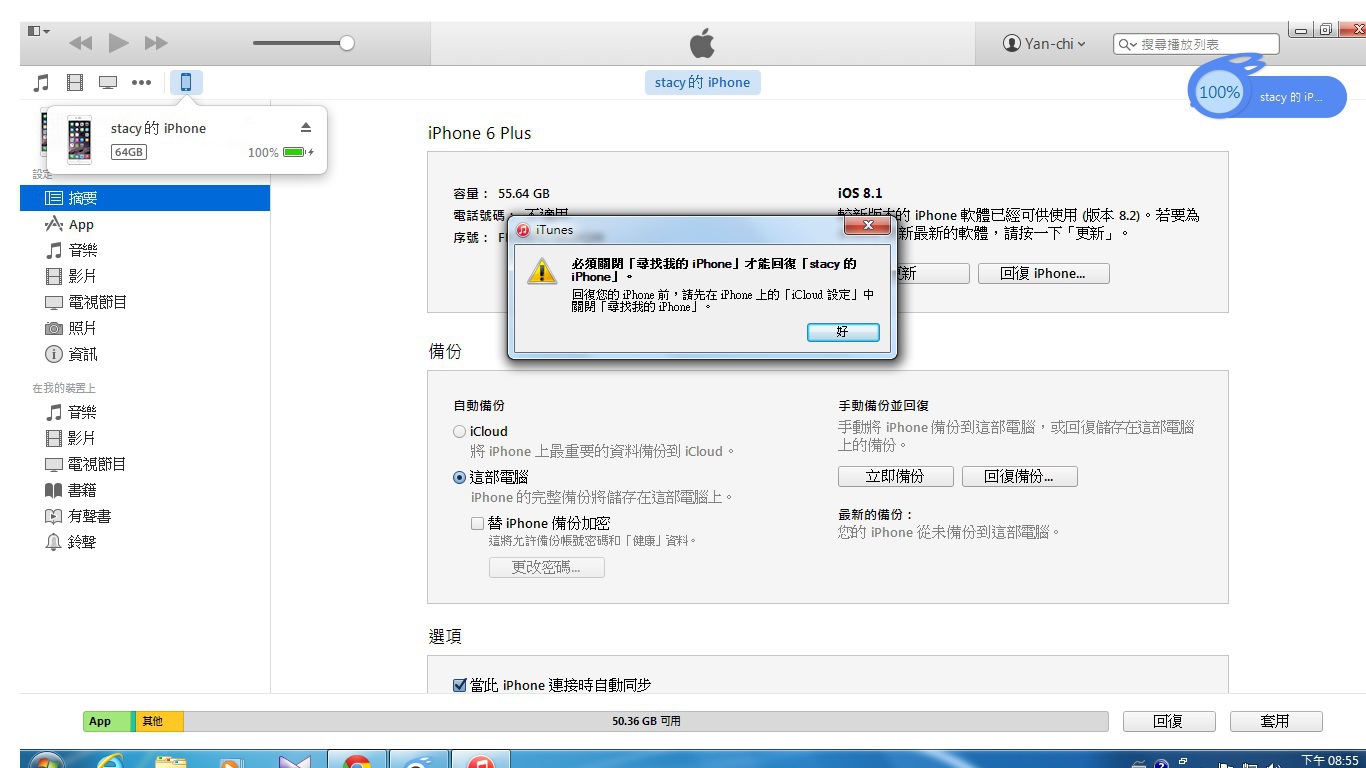Viewport: 1366px width, 768px height.
Task: Click the iPhone 6 Plus heading
Action: click(479, 133)
